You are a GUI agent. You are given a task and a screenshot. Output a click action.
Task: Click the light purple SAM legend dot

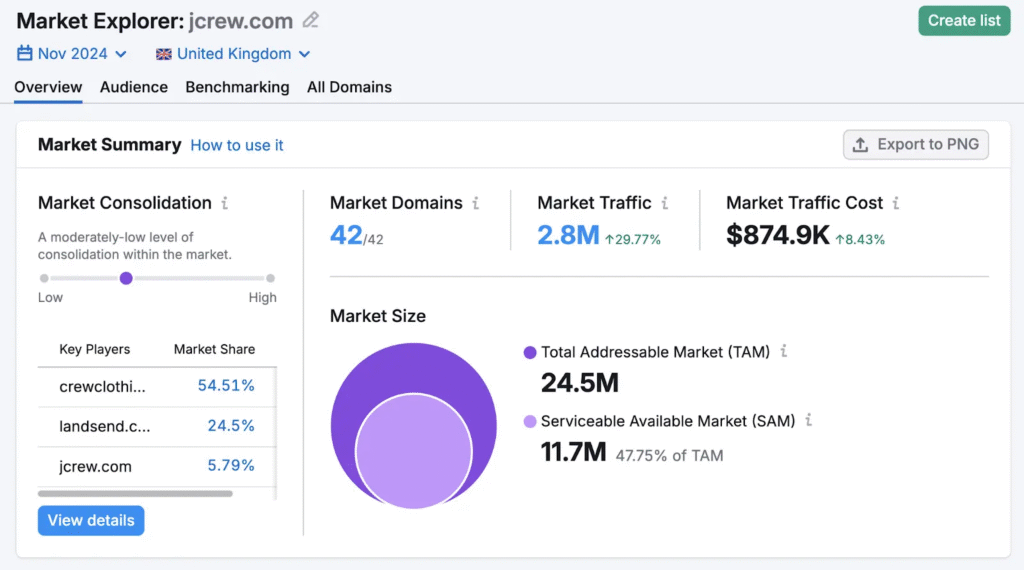click(x=530, y=421)
